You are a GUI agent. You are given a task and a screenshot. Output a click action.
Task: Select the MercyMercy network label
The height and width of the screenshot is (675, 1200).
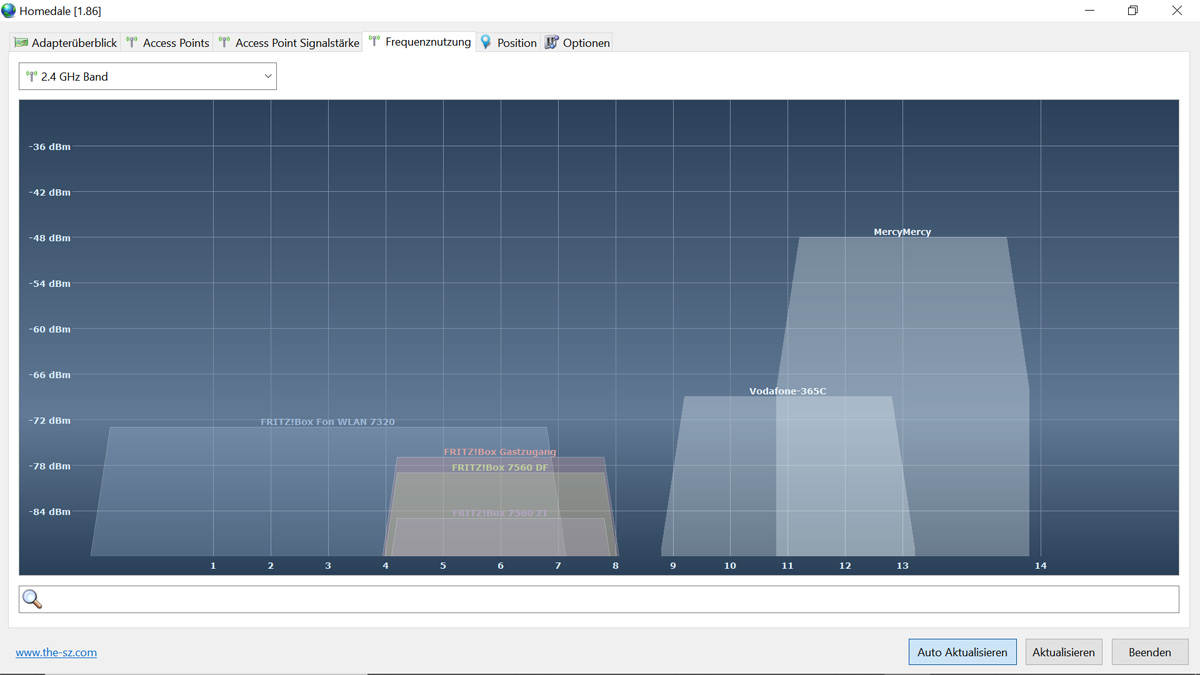pos(902,232)
